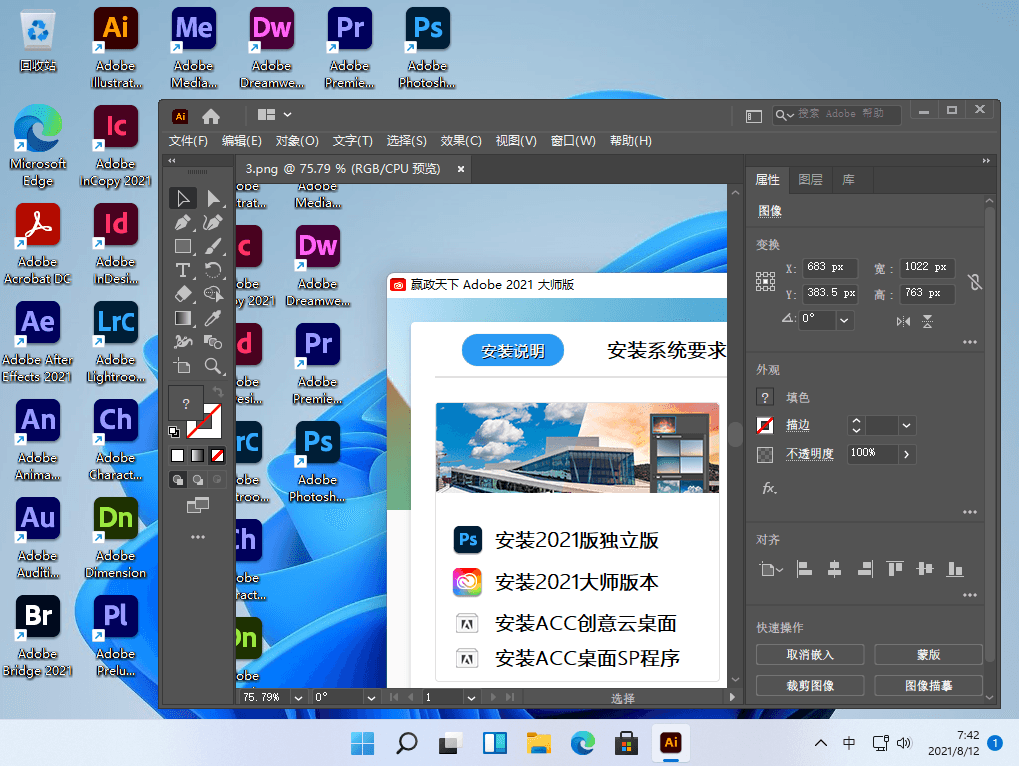Select the Gradient tool
The width and height of the screenshot is (1019, 766).
point(183,318)
